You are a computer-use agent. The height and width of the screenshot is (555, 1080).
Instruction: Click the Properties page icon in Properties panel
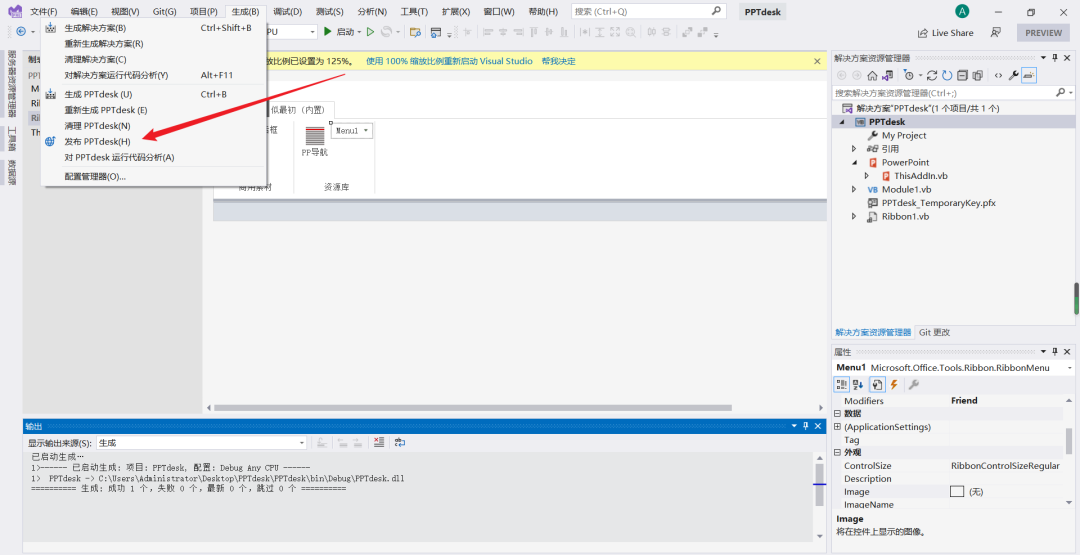[x=877, y=384]
